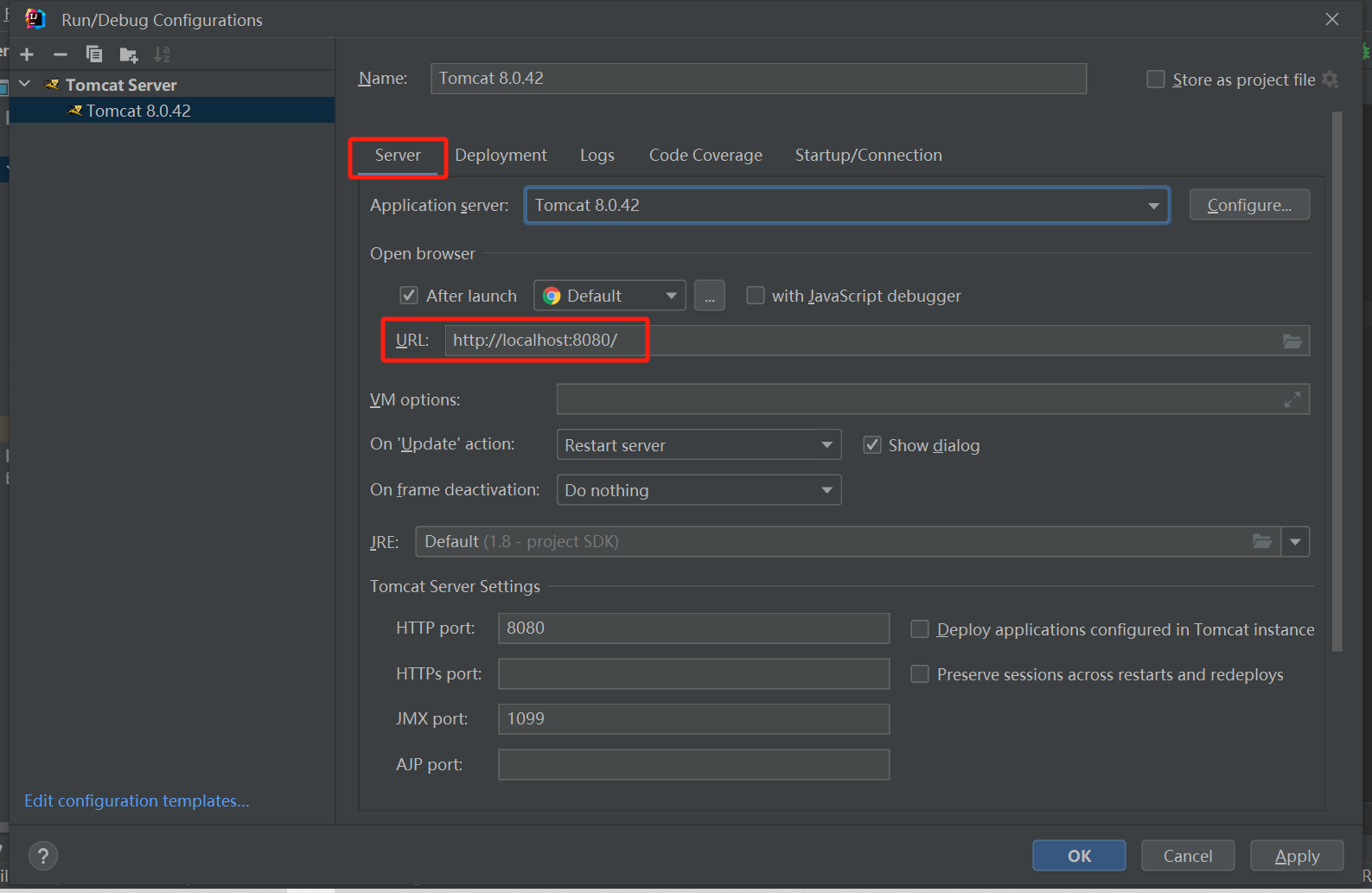Copy the selected configuration

point(94,54)
